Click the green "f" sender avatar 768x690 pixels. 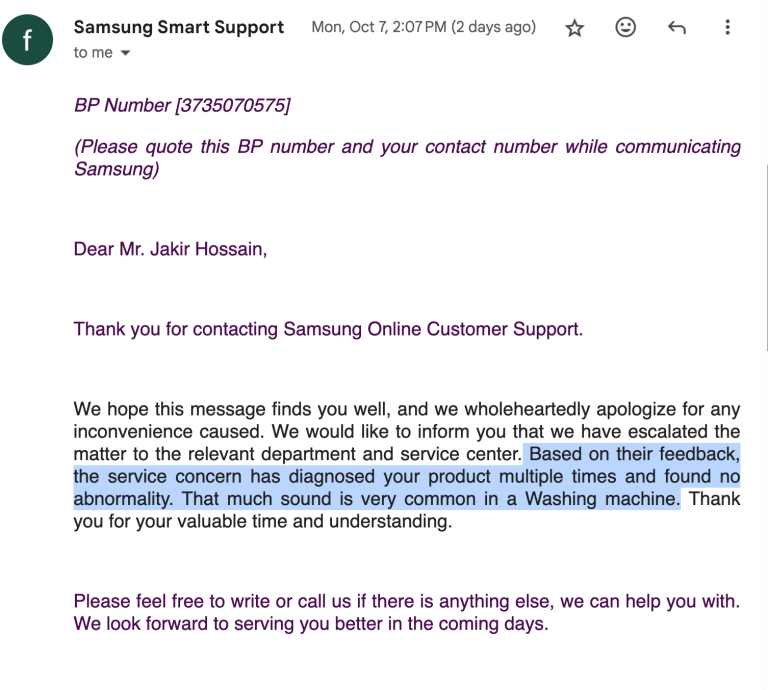pyautogui.click(x=27, y=40)
